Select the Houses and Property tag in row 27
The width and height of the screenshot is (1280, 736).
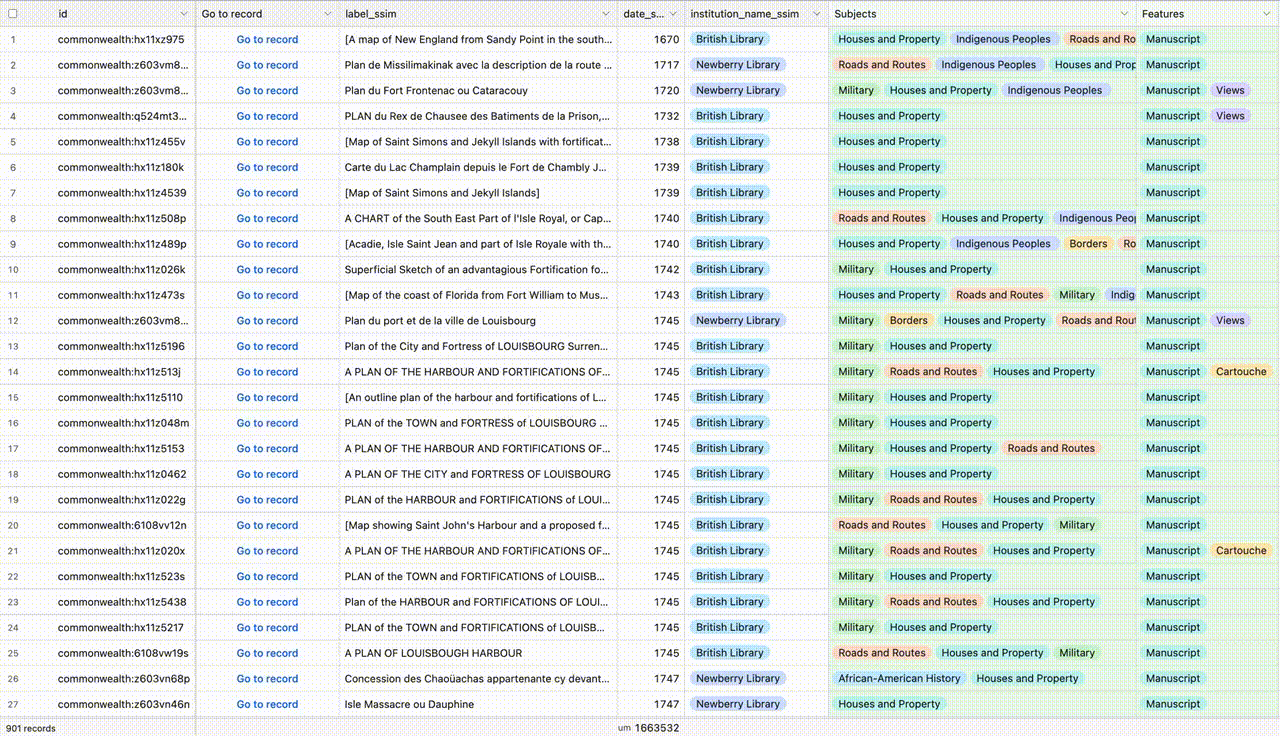[x=889, y=704]
